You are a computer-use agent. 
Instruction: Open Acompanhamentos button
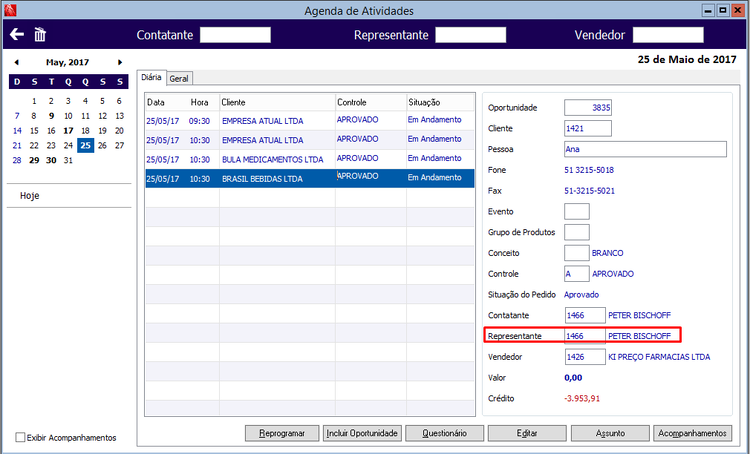coord(693,433)
